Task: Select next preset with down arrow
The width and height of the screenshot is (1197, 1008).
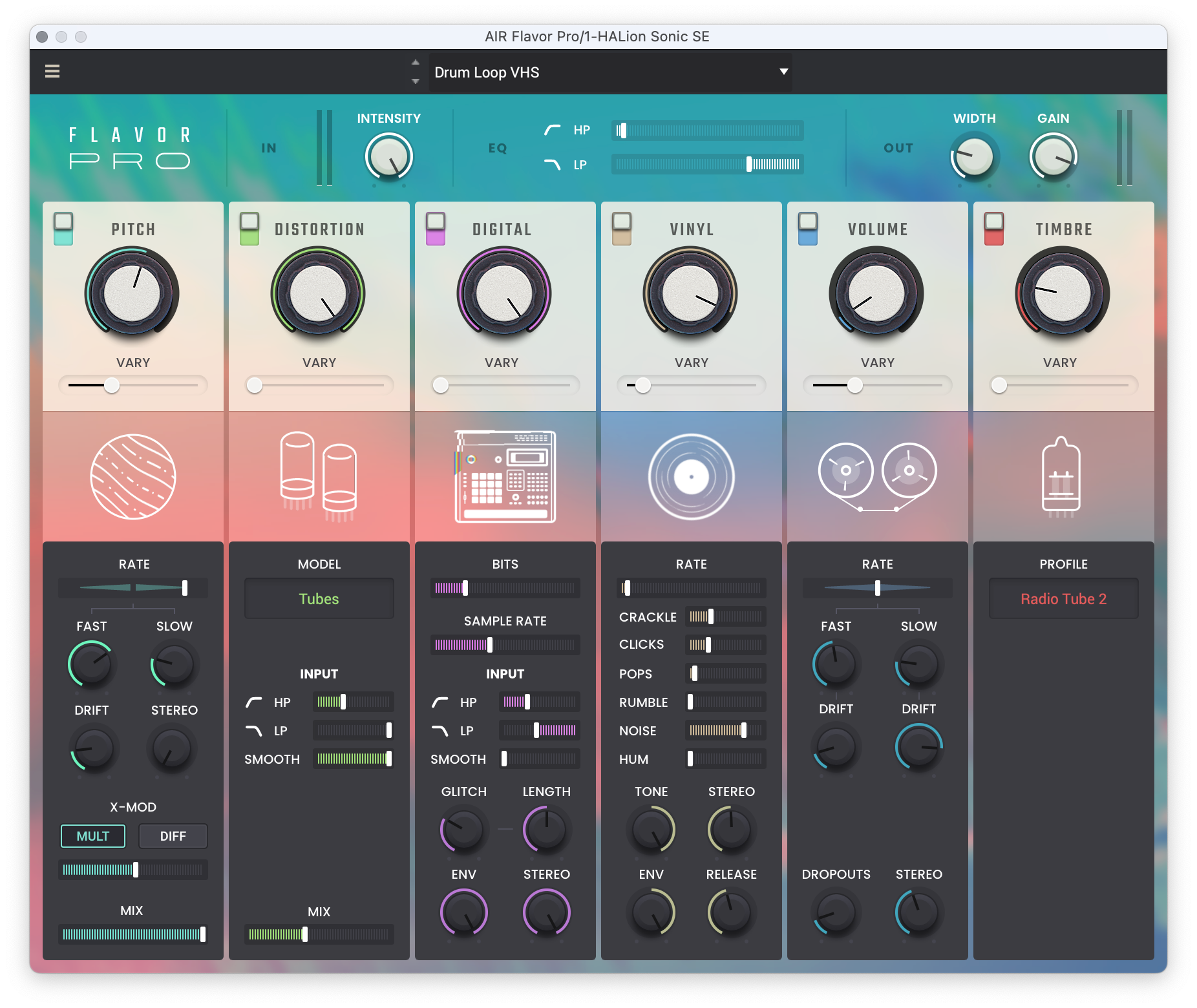Action: pos(416,81)
